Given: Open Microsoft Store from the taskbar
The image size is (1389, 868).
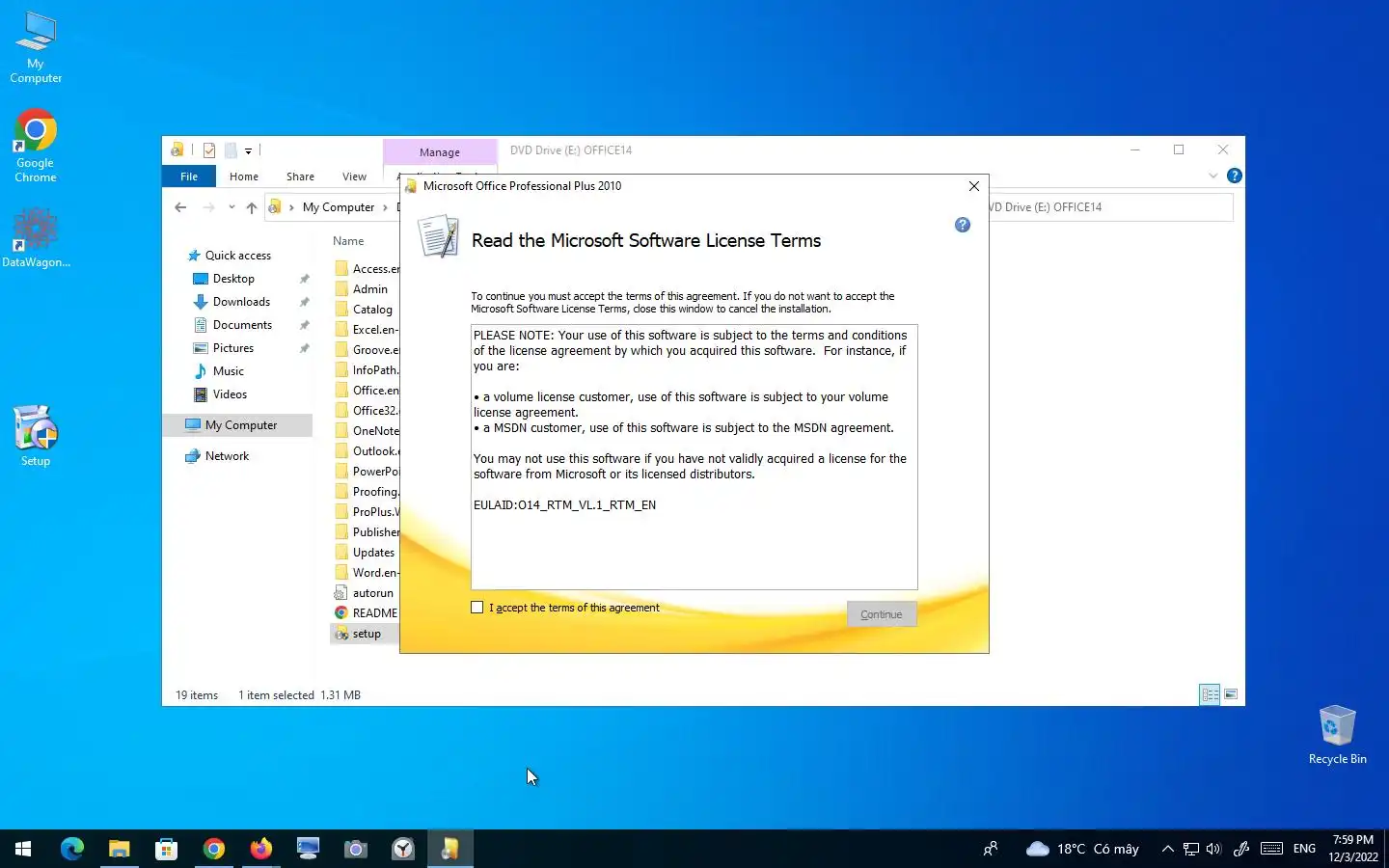Looking at the screenshot, I should (x=167, y=849).
